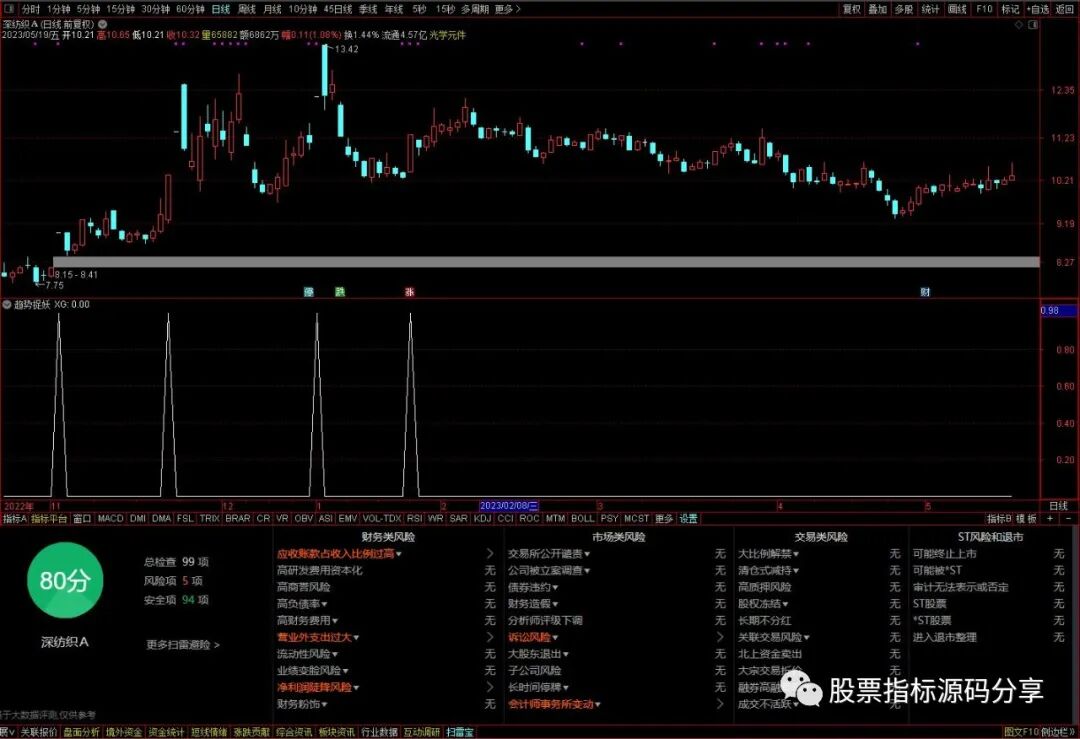The height and width of the screenshot is (739, 1080).
Task: Select the 日线 daily period
Action: pyautogui.click(x=220, y=9)
